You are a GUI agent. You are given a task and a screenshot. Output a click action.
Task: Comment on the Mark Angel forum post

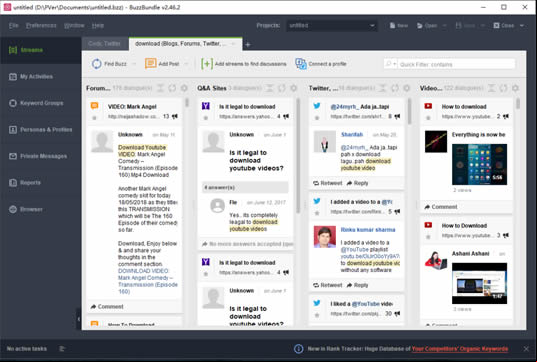click(x=107, y=307)
